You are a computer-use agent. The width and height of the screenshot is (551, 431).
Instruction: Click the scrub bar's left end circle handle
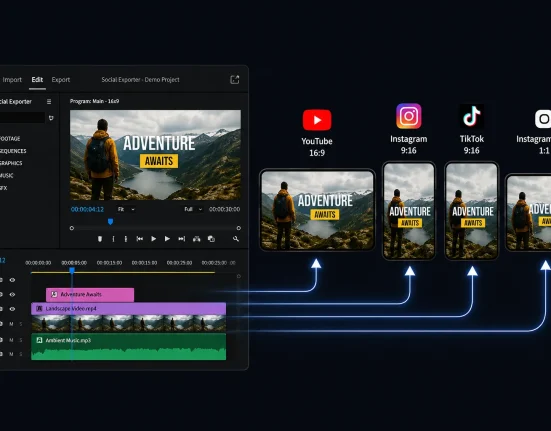pos(72,228)
